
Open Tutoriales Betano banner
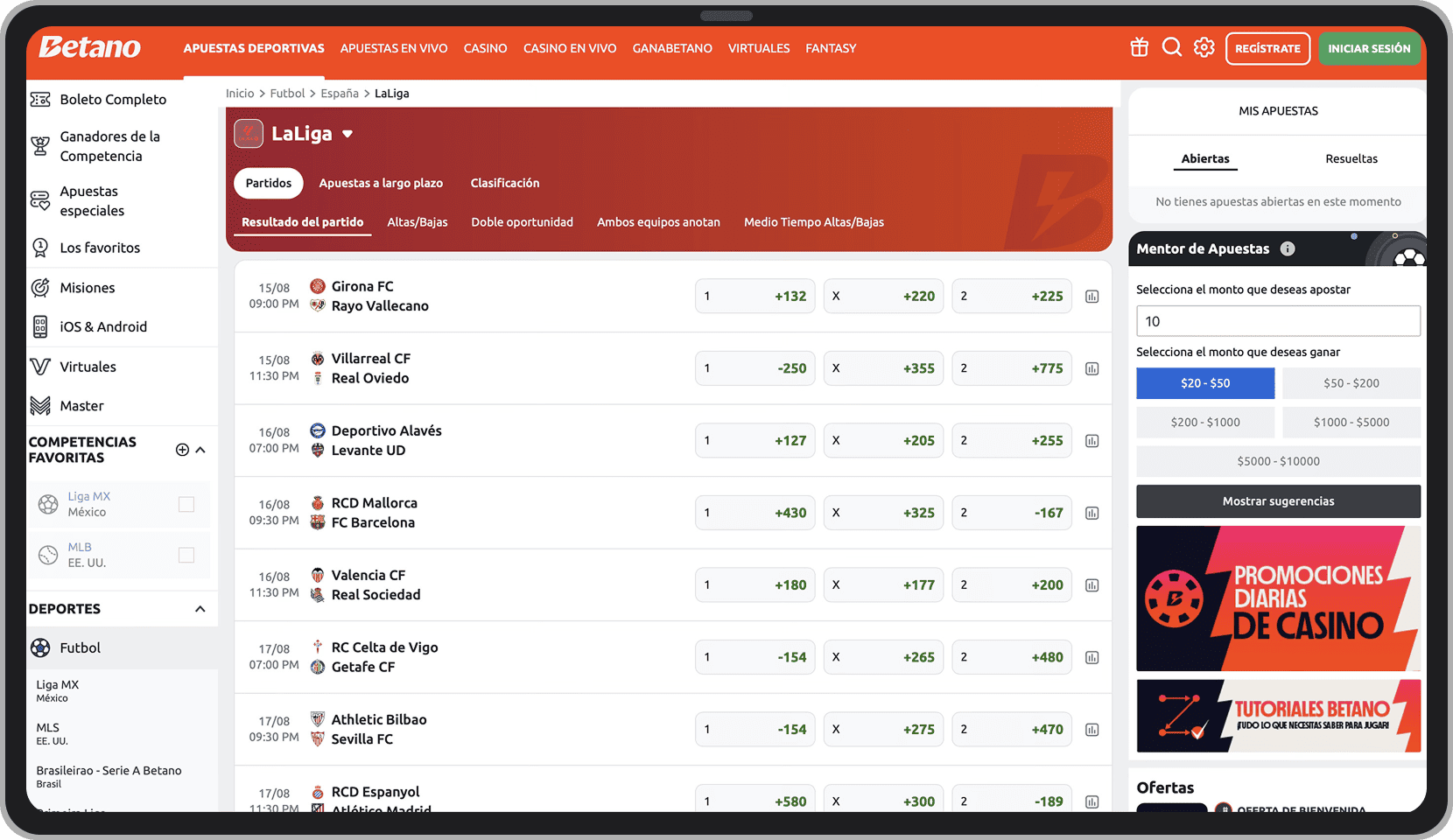click(x=1278, y=716)
